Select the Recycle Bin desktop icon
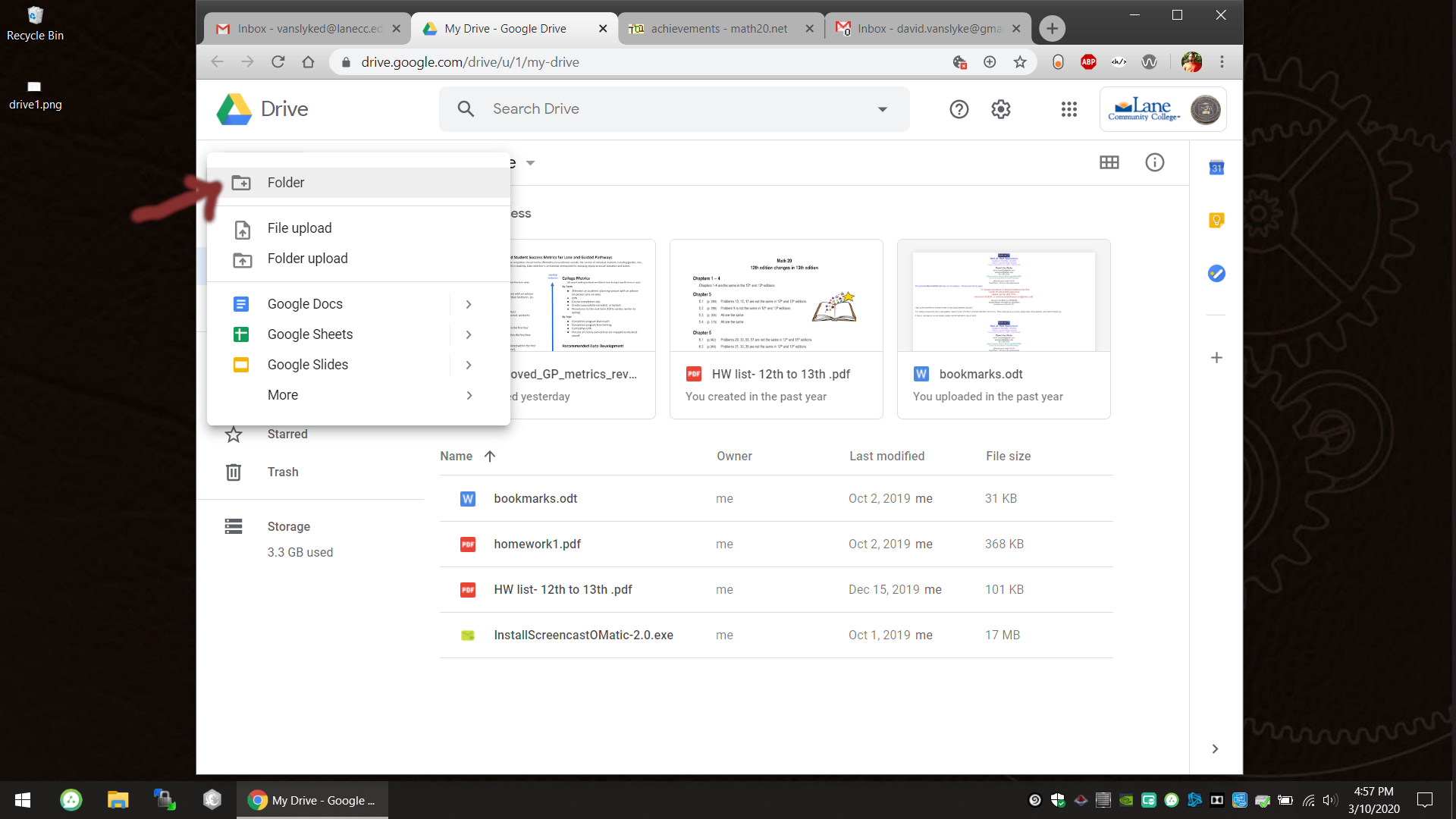1456x819 pixels. click(35, 24)
